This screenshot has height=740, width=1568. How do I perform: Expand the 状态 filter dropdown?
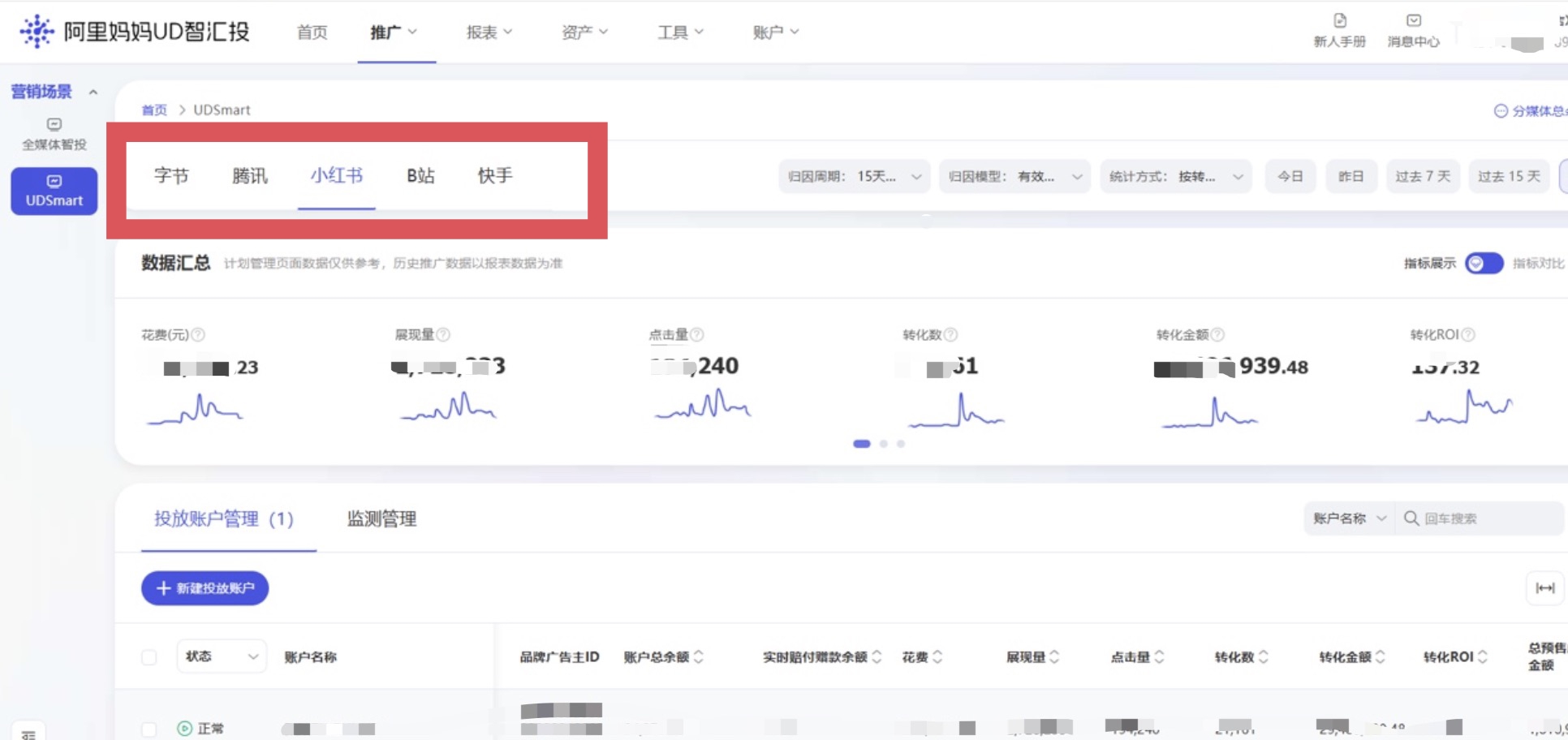[221, 656]
